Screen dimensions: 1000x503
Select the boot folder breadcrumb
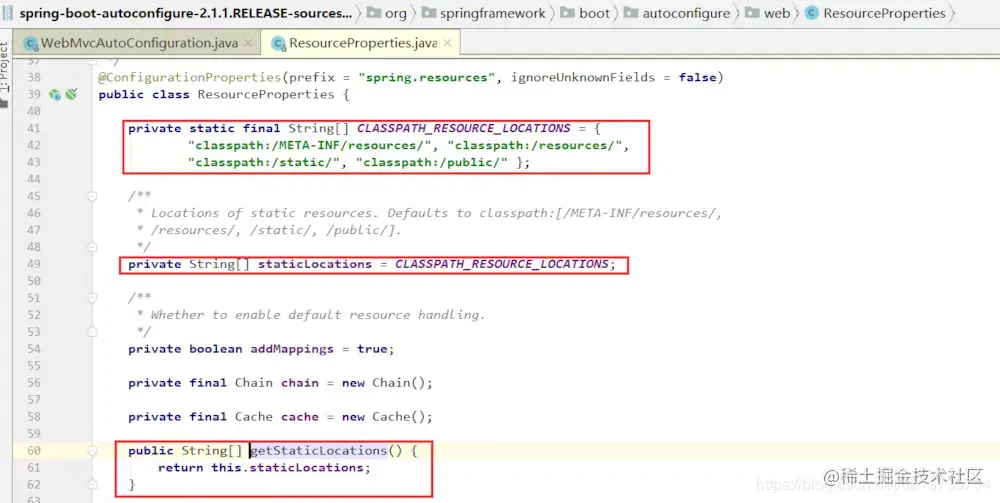pyautogui.click(x=585, y=13)
